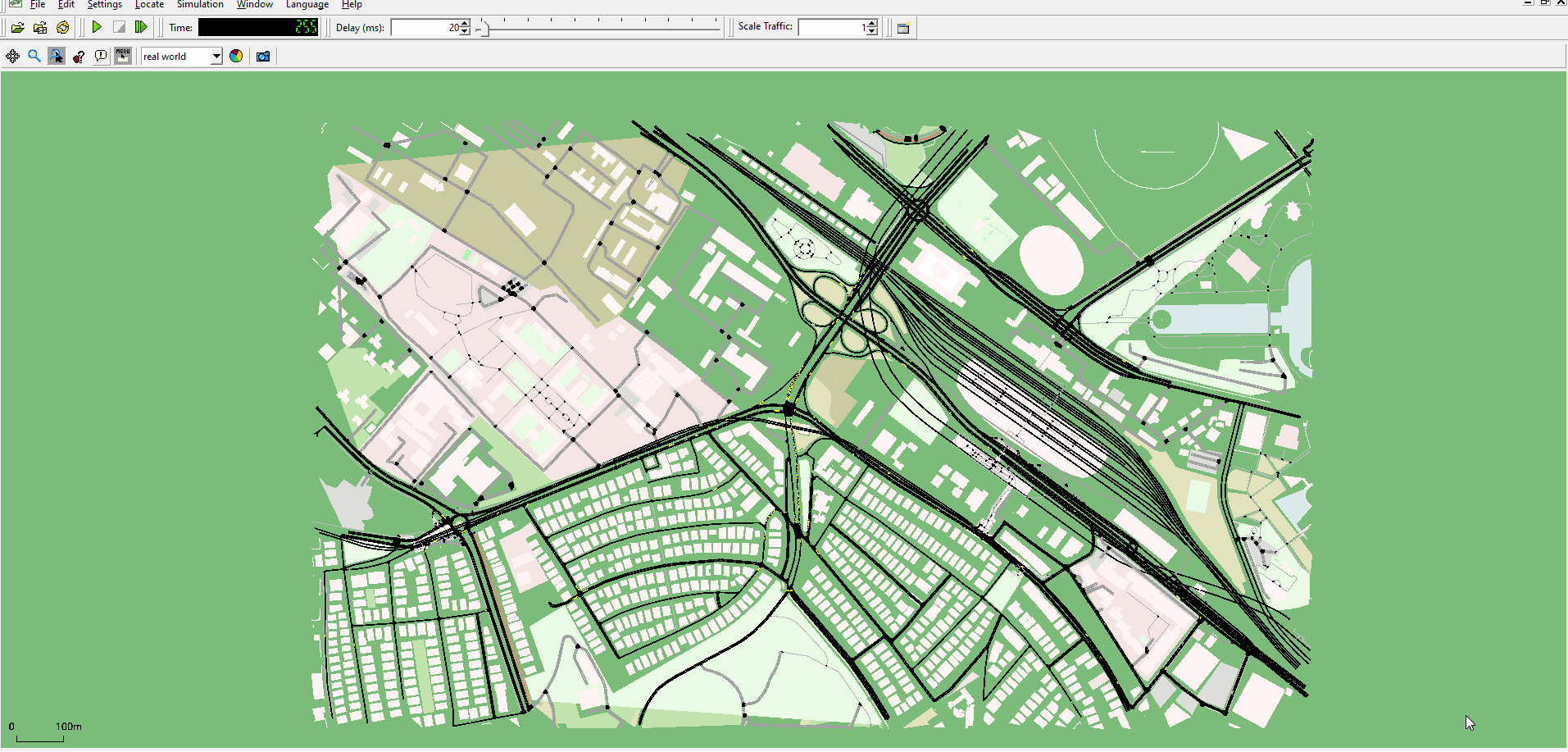Decrease Scale Traffic with down arrow
1568x752 pixels.
click(x=872, y=32)
